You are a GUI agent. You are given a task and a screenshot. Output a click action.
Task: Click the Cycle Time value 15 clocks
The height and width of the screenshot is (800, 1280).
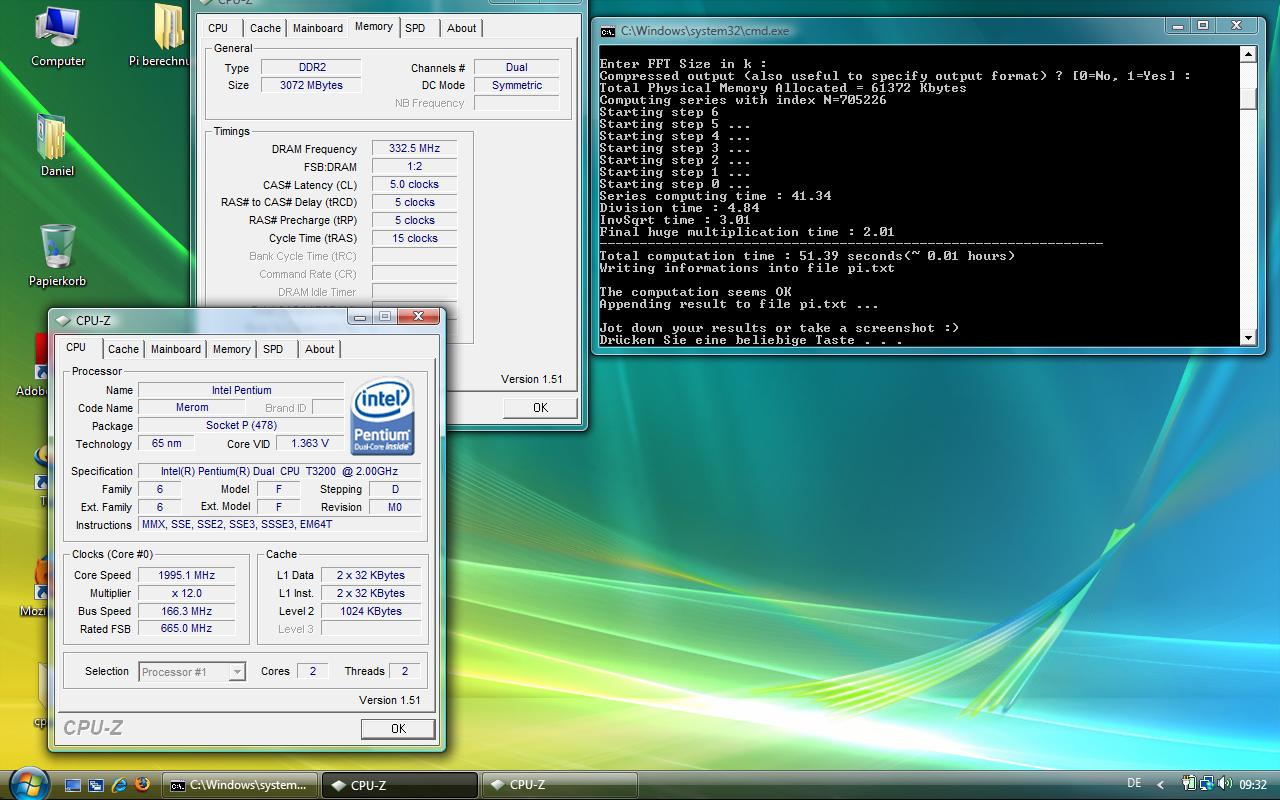click(414, 238)
